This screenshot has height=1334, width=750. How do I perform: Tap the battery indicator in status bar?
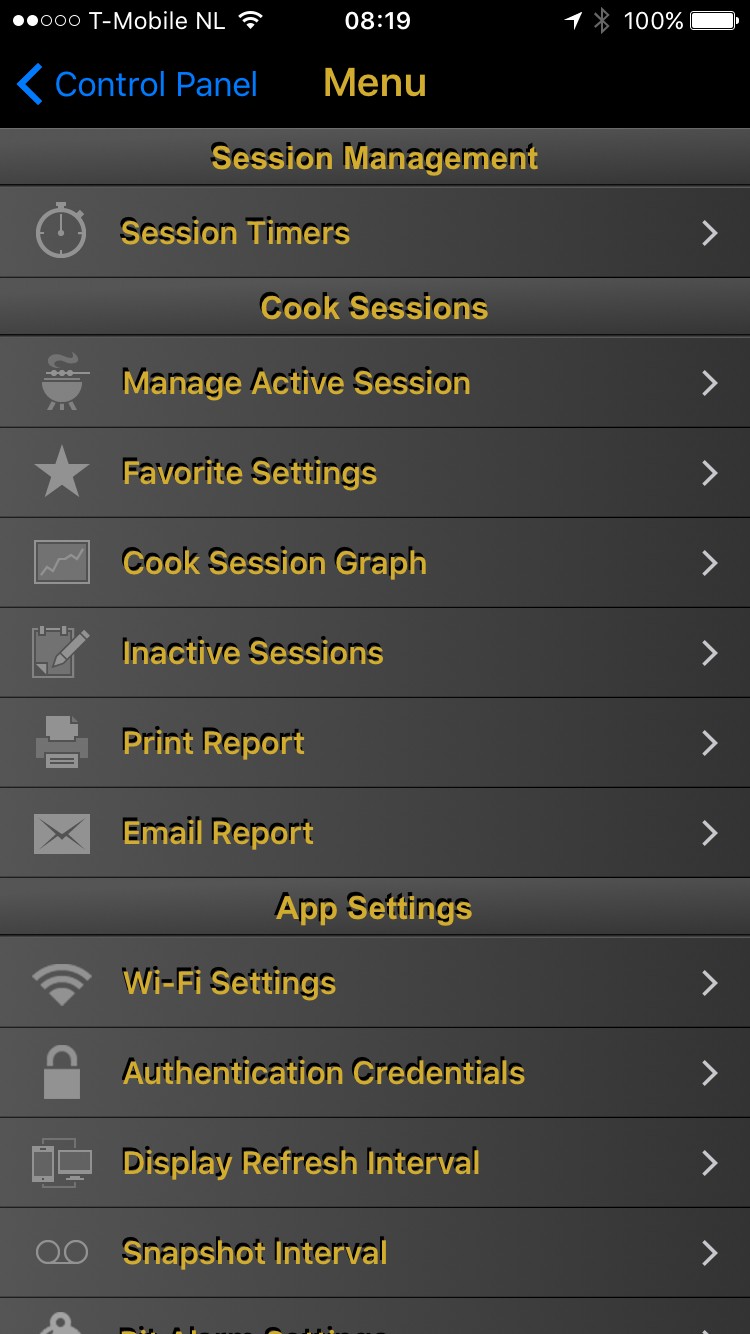713,20
